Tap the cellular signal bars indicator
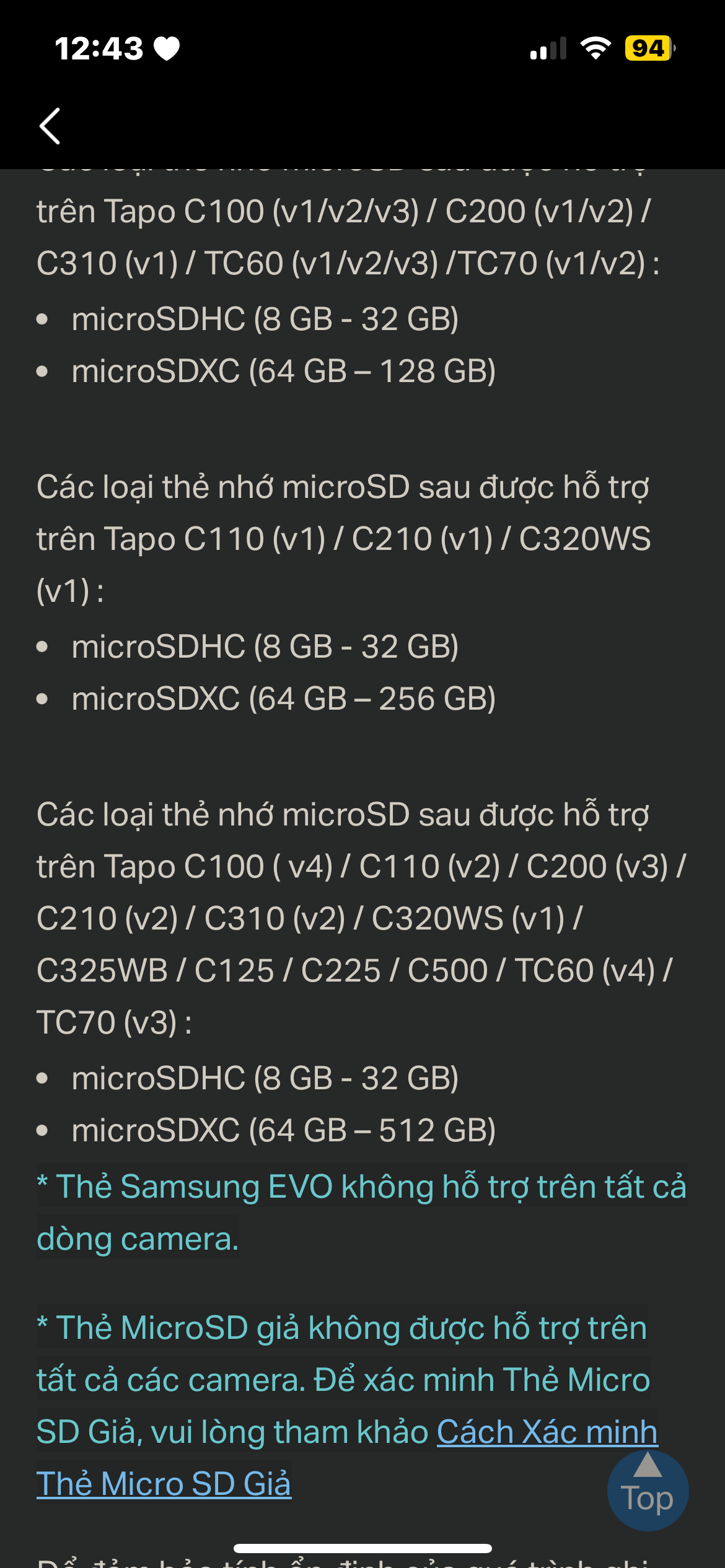The width and height of the screenshot is (725, 1568). [548, 48]
